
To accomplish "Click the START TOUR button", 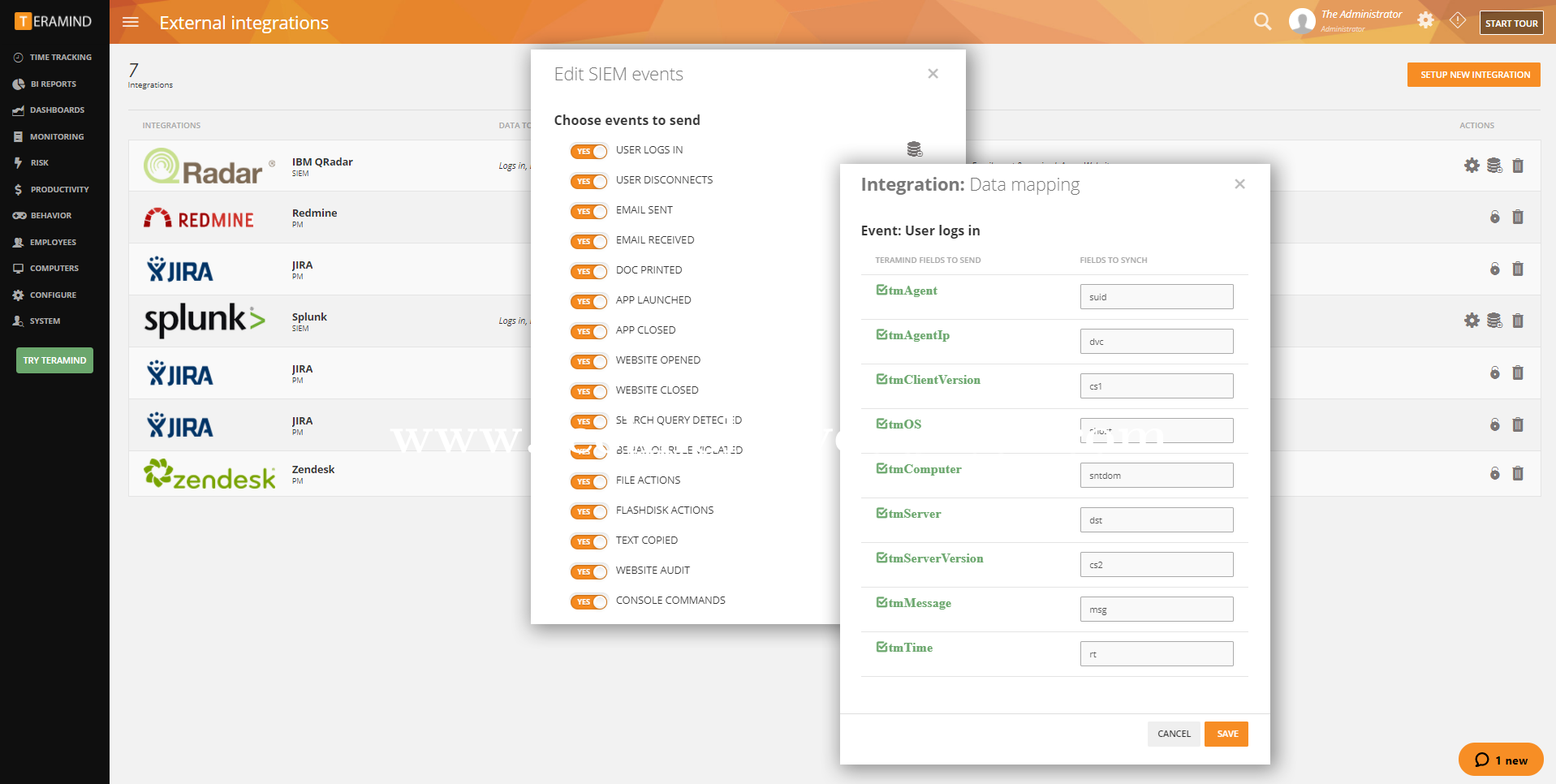I will tap(1511, 24).
